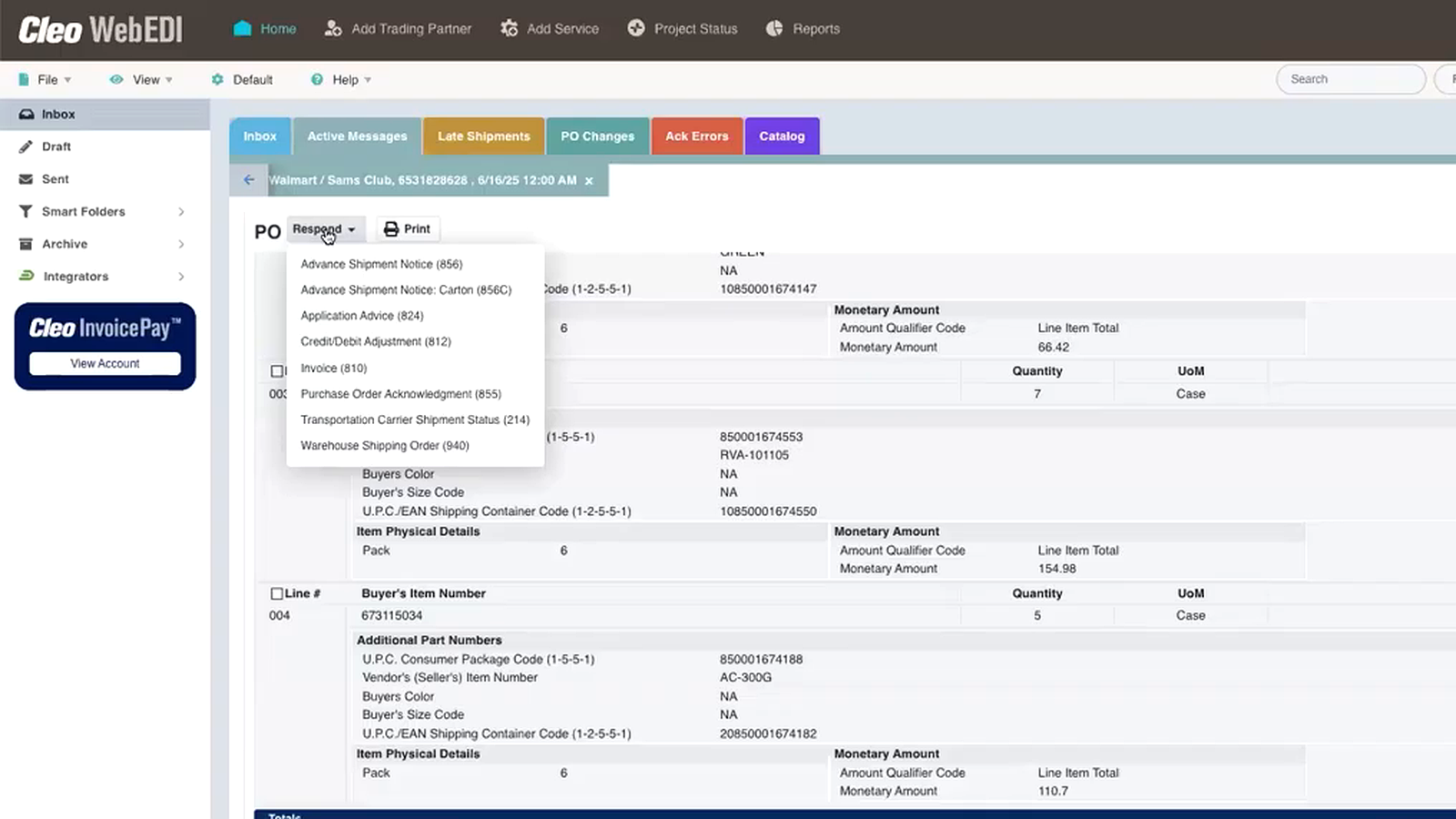Click the View eye icon
1456x819 pixels.
(x=116, y=79)
